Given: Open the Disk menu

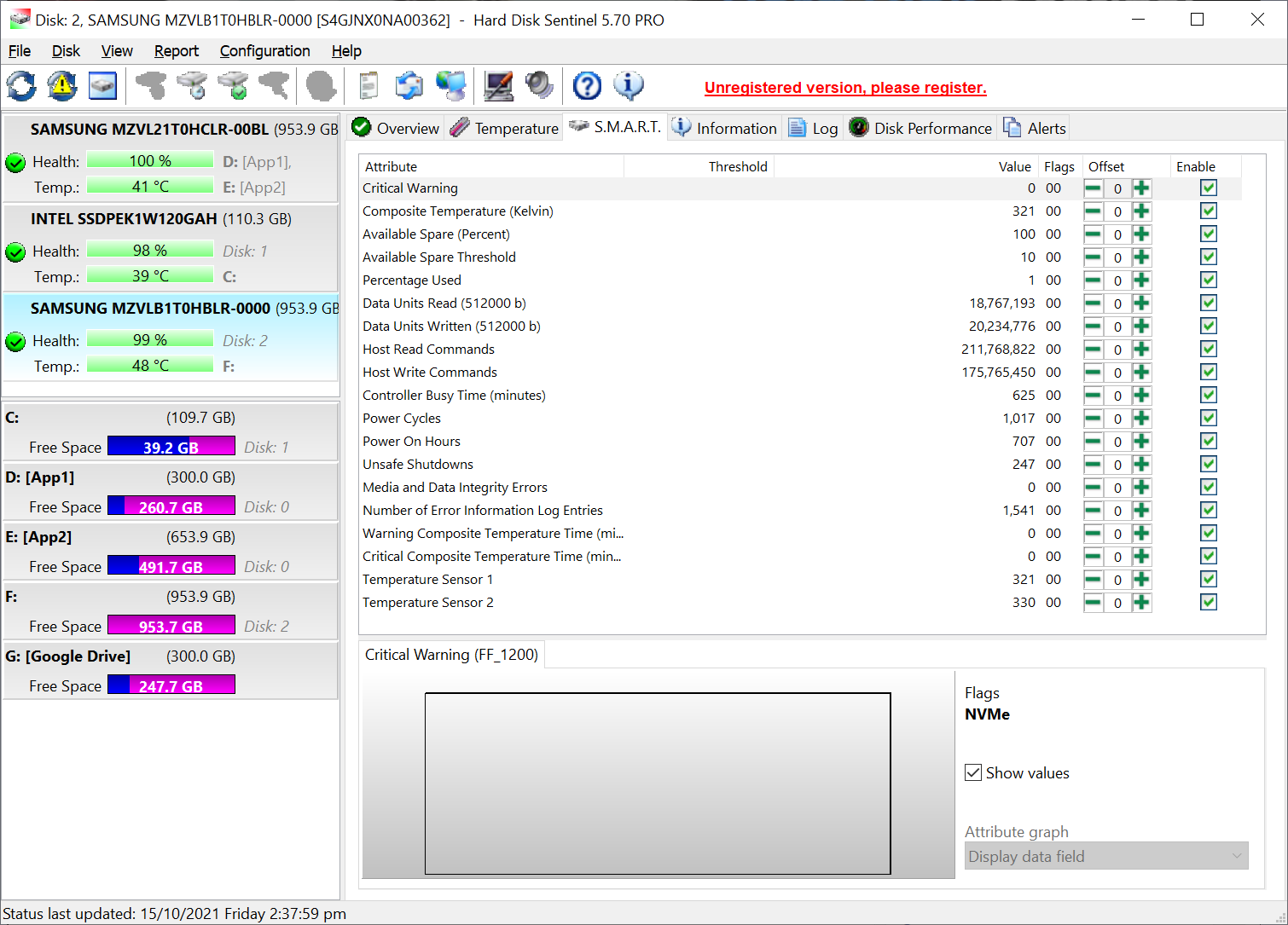Looking at the screenshot, I should (x=66, y=51).
